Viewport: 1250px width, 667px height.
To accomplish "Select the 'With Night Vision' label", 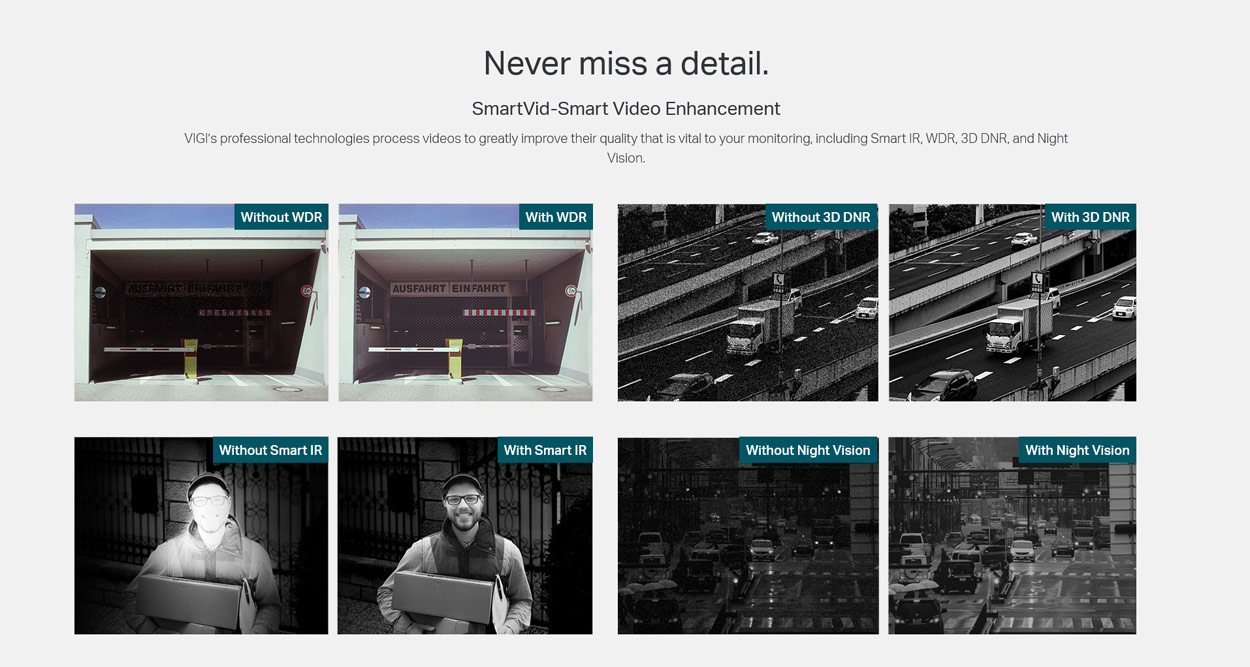I will click(x=1077, y=450).
